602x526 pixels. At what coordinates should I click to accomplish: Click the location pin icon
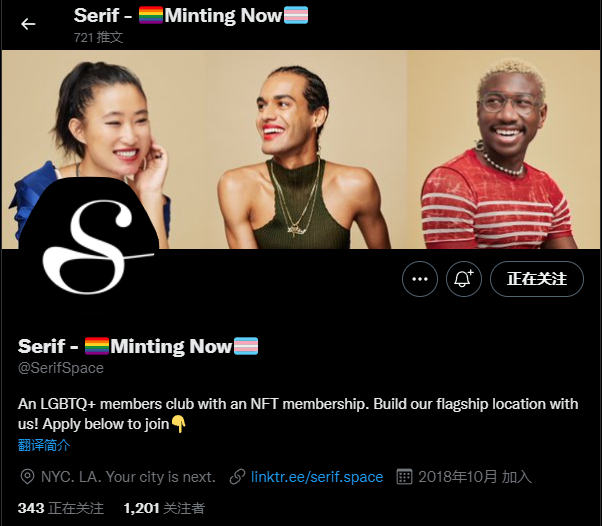[x=27, y=477]
